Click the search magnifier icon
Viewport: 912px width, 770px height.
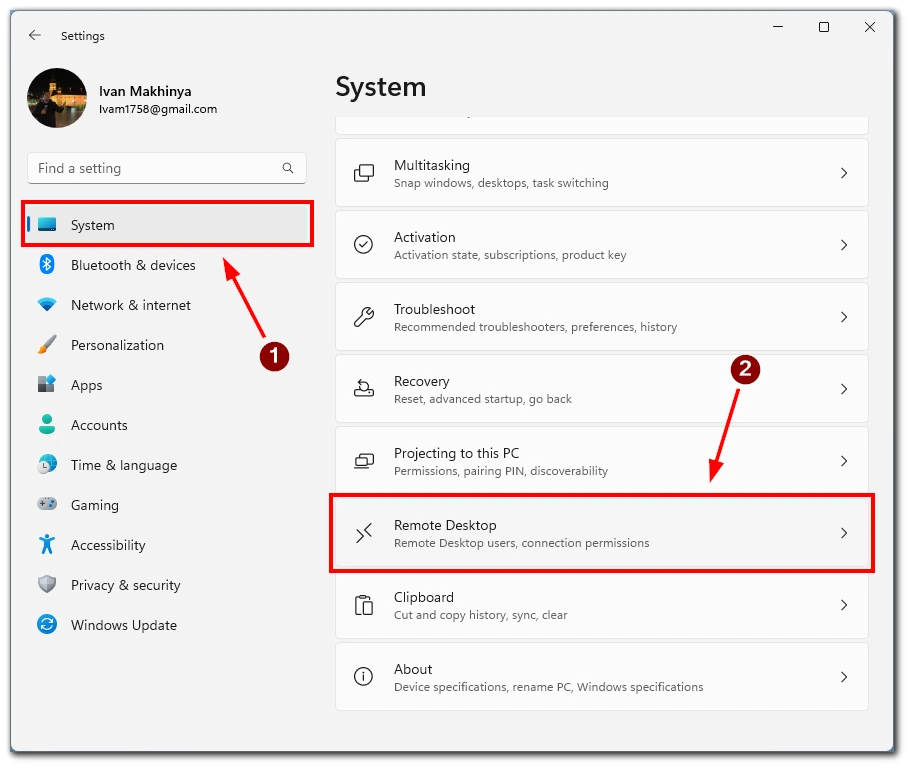(x=288, y=169)
